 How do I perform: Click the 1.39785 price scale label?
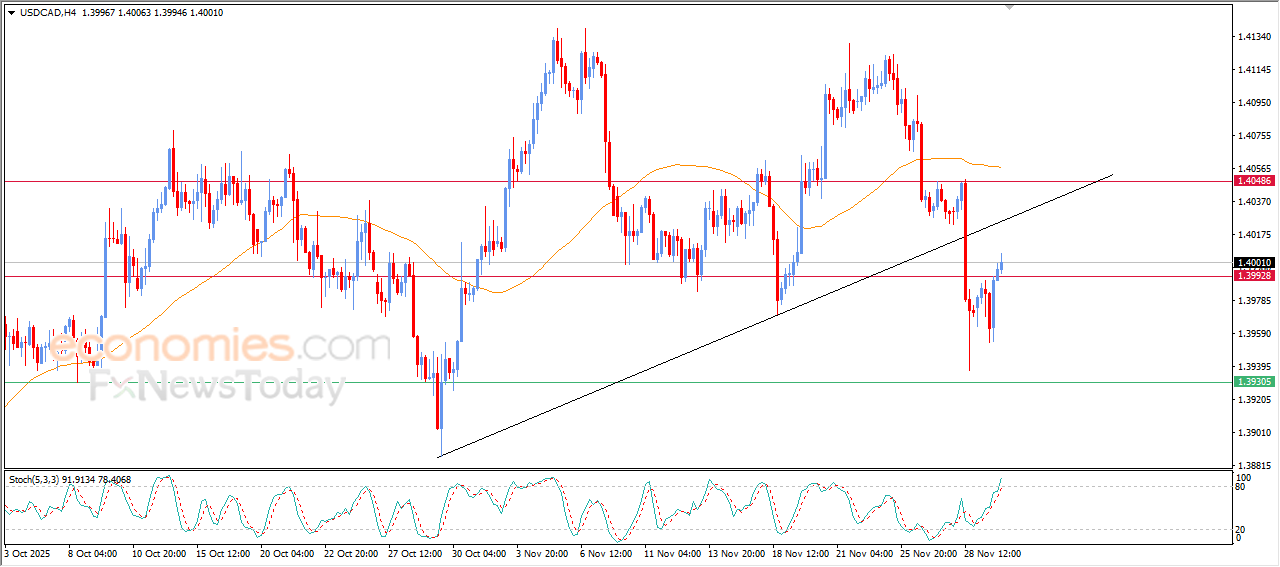point(1254,301)
